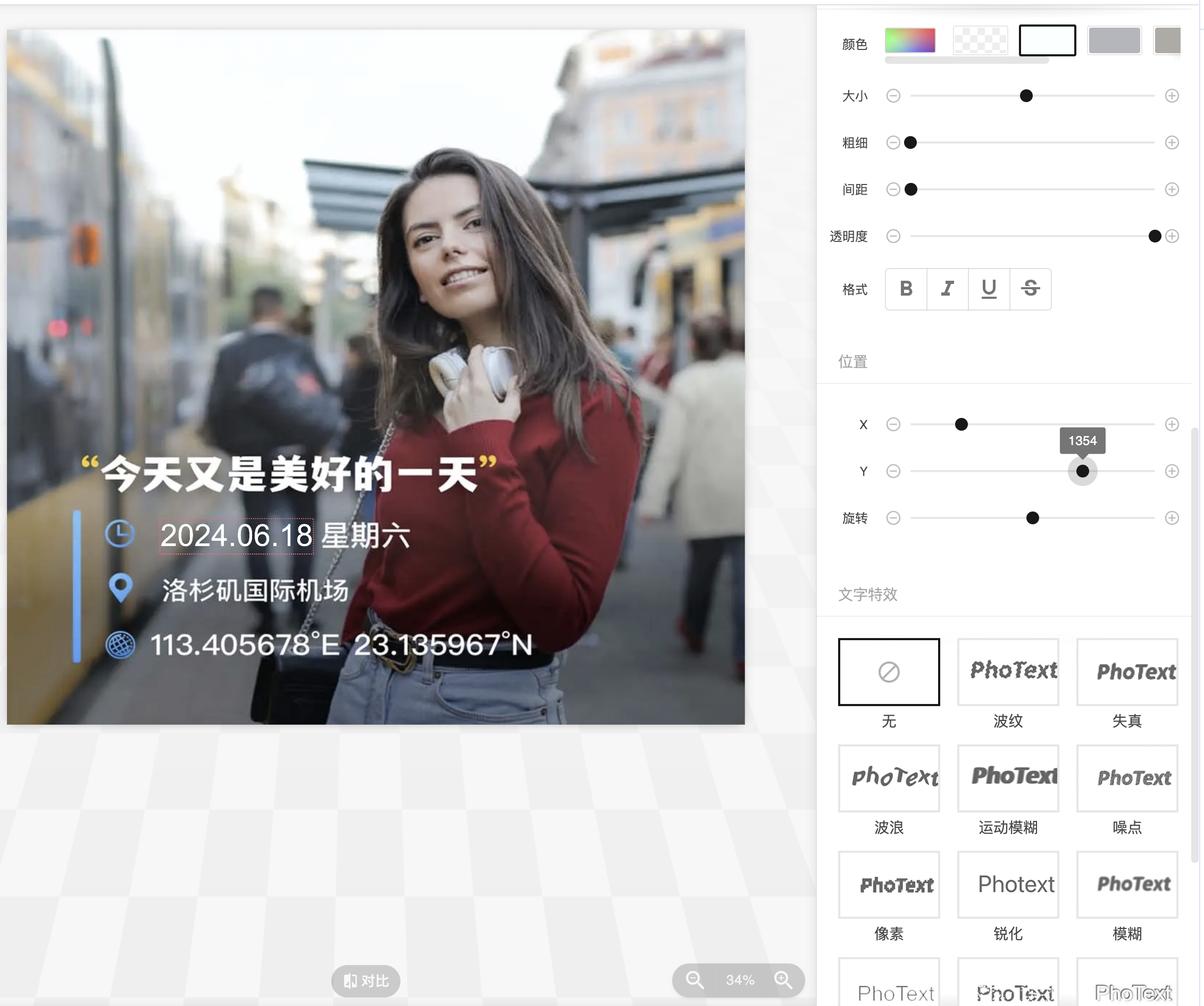Click the color swatches horizontal scrollbar

click(967, 60)
